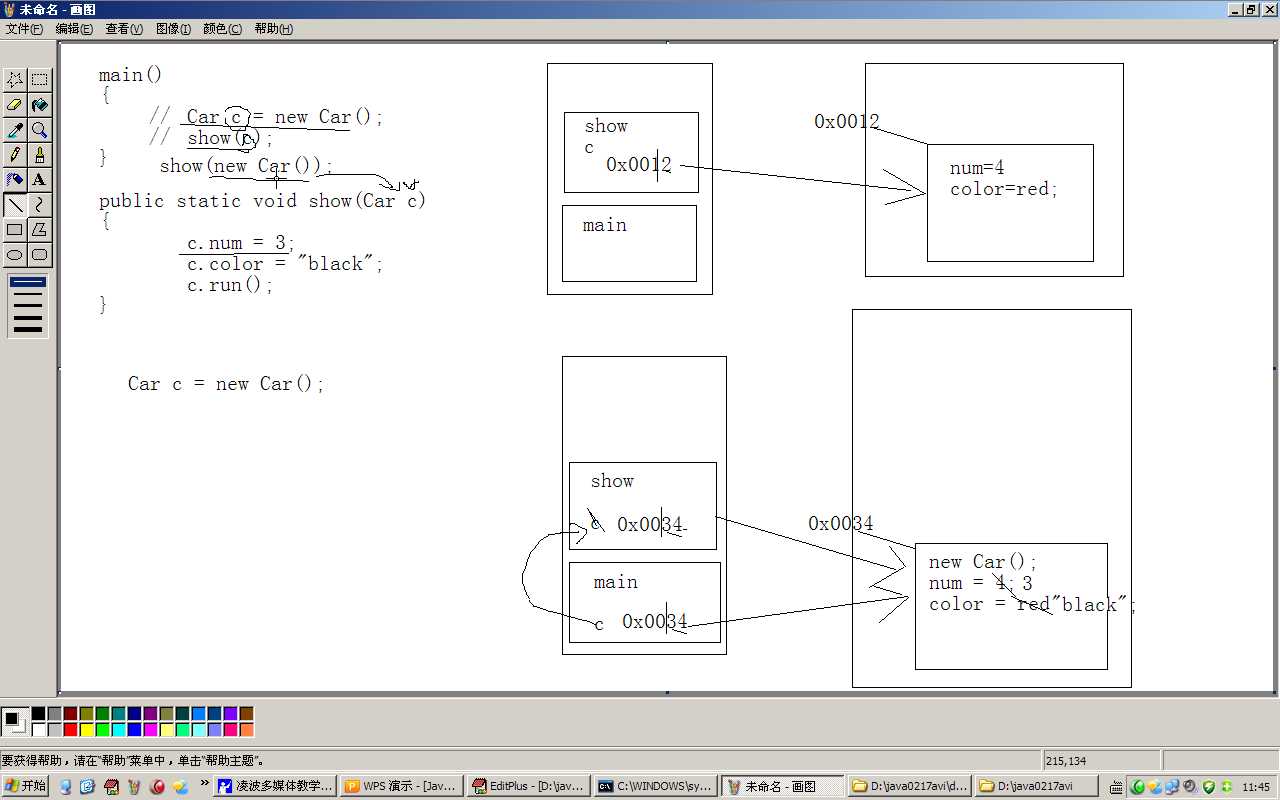The height and width of the screenshot is (800, 1280).
Task: Open the 编辑(E) menu
Action: 74,29
